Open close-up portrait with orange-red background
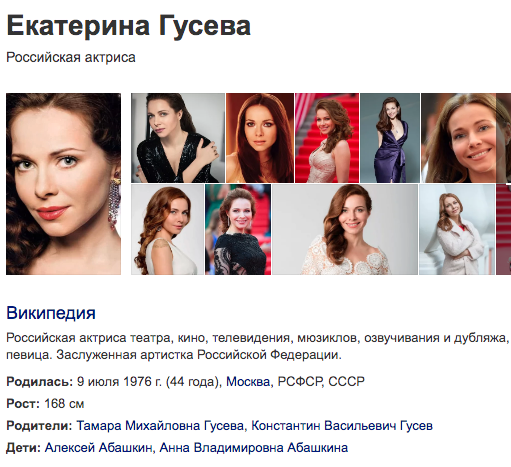This screenshot has width=511, height=467. (x=260, y=138)
